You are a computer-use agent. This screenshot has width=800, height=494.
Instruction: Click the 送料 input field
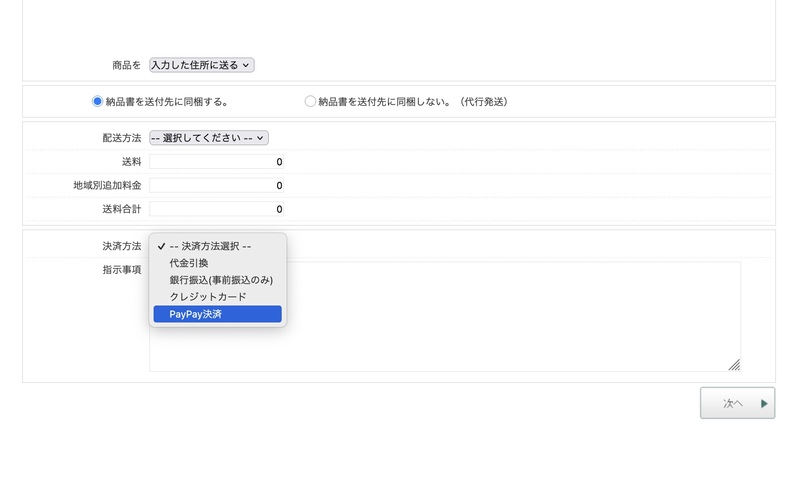216,162
